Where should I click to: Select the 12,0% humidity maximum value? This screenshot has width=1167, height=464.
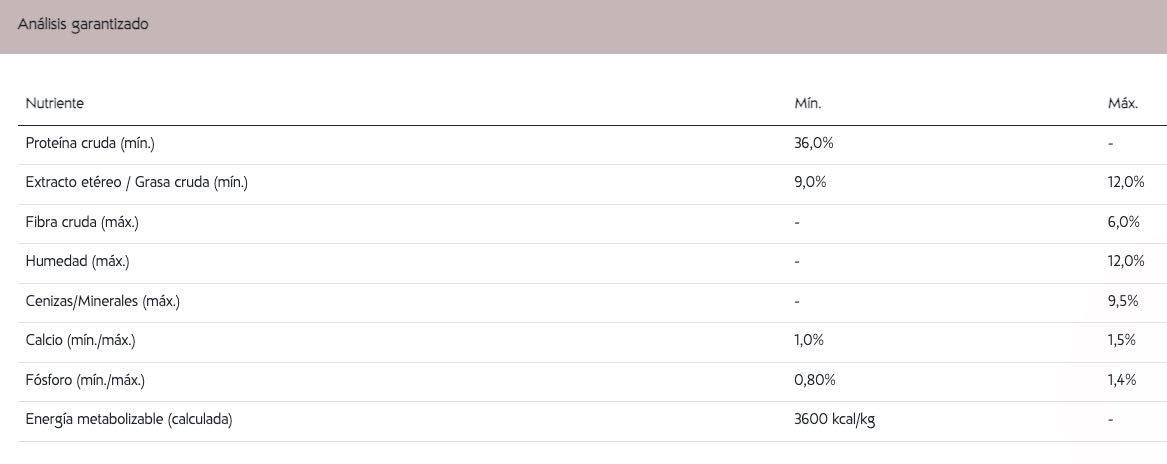(1125, 262)
